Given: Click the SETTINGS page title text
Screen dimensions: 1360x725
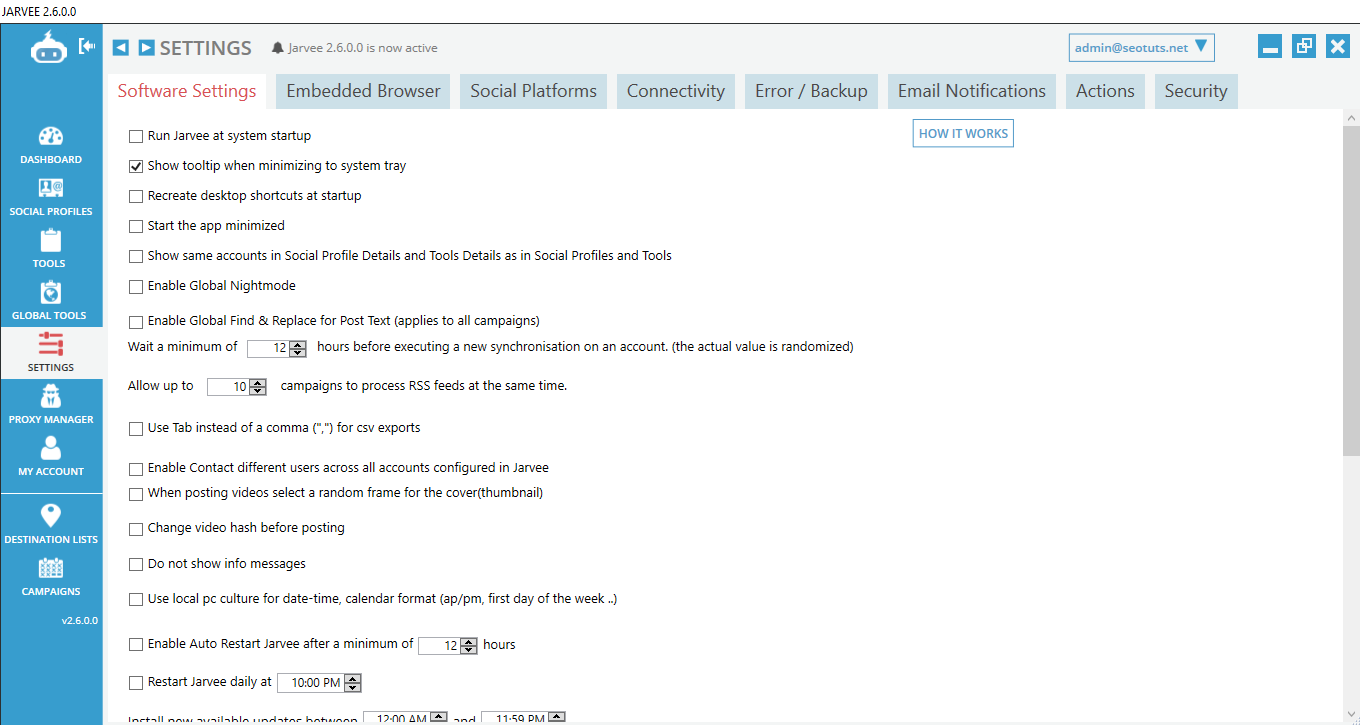Looking at the screenshot, I should click(x=206, y=48).
